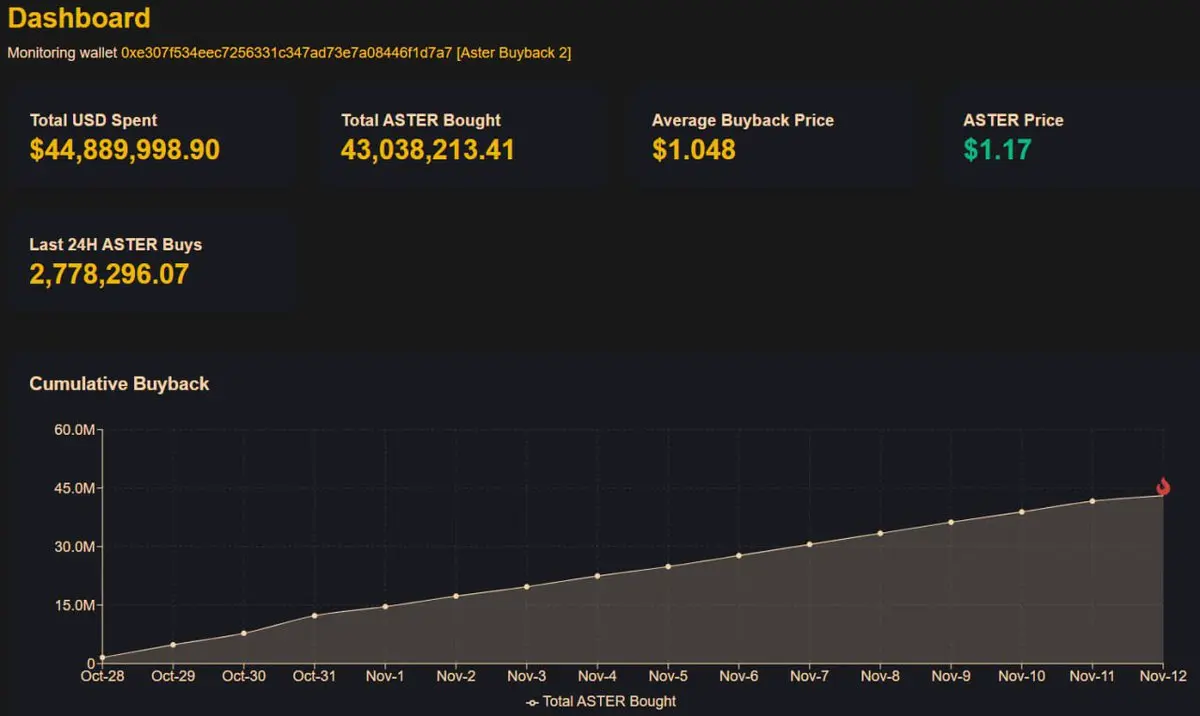Click the Oct-28 data point on chart
The image size is (1200, 716).
102,657
